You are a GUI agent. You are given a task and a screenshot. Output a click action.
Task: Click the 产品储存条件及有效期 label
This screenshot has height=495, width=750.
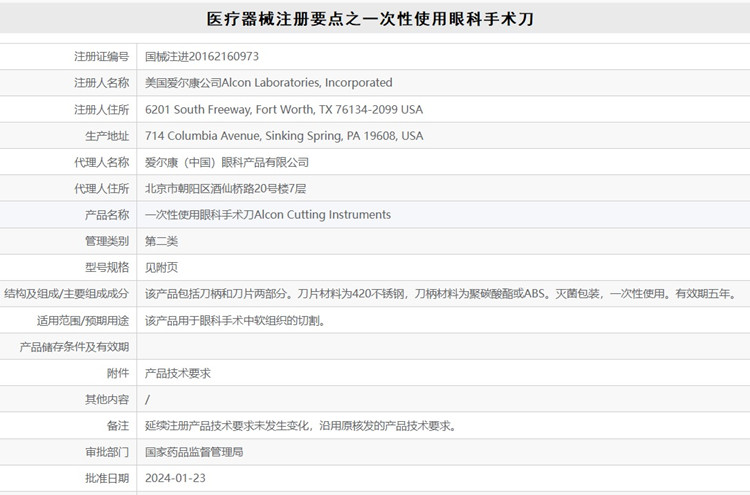pos(74,347)
